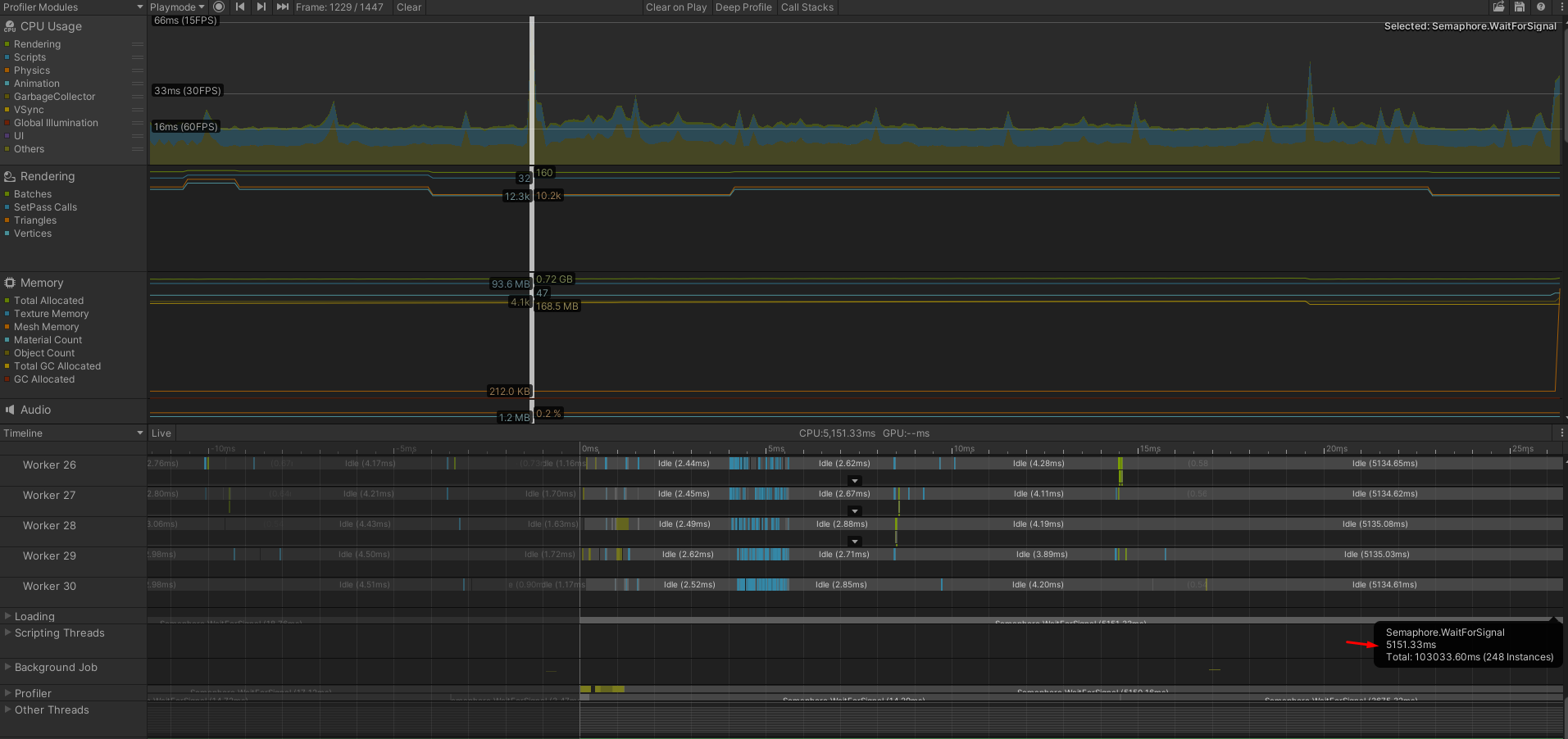Expand the Scripting Threads section
Viewport: 1568px width, 739px height.
7,632
